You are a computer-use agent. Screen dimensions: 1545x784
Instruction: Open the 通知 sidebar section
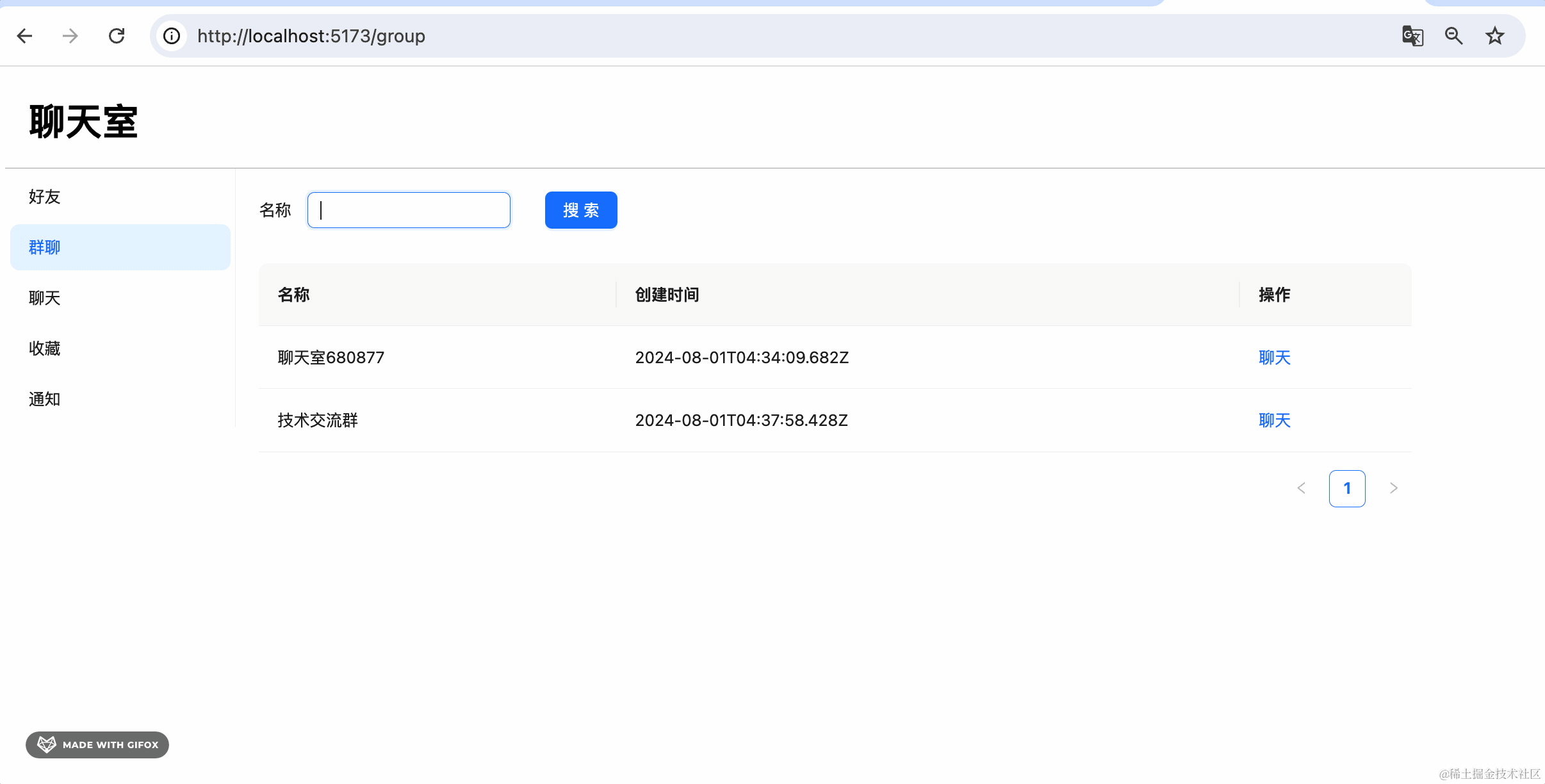point(45,399)
